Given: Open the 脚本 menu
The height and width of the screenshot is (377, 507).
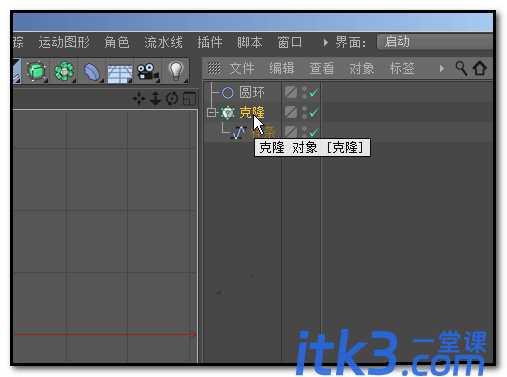Looking at the screenshot, I should (x=250, y=42).
